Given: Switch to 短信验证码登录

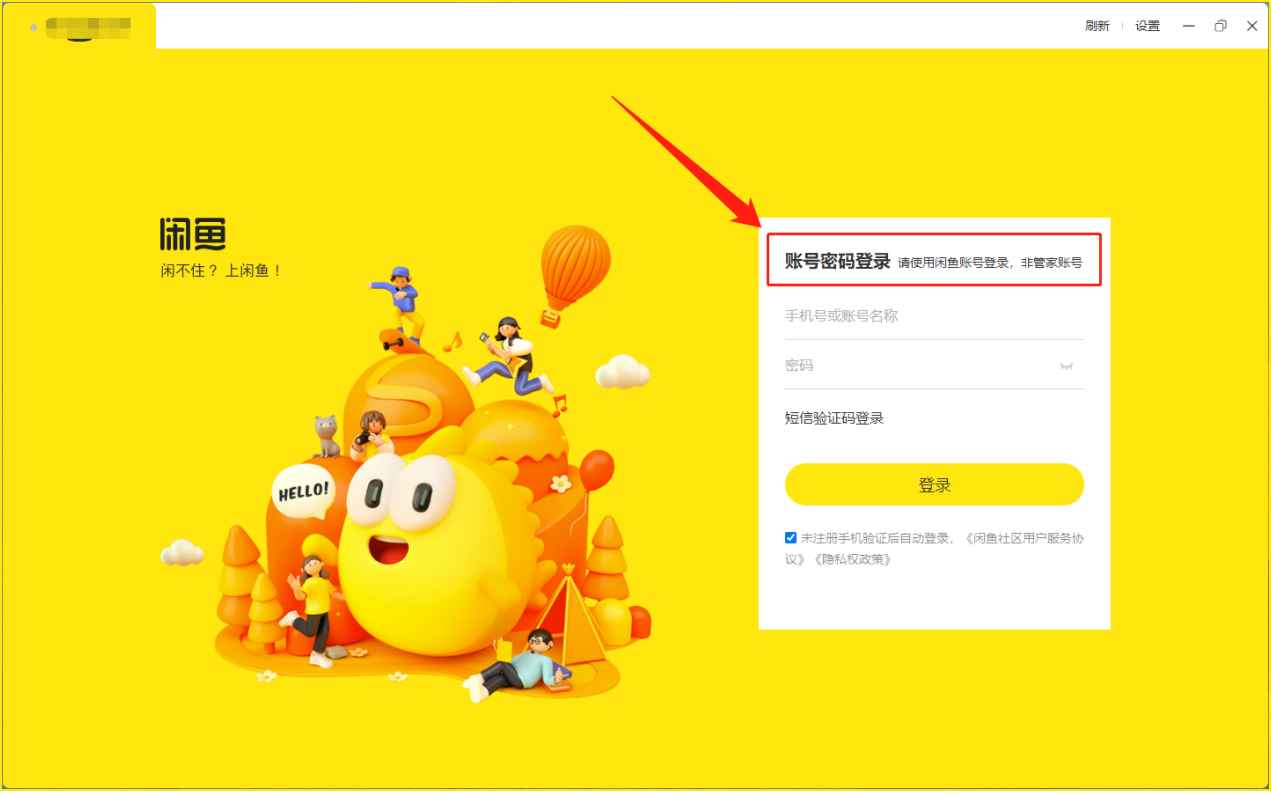Looking at the screenshot, I should (x=834, y=418).
